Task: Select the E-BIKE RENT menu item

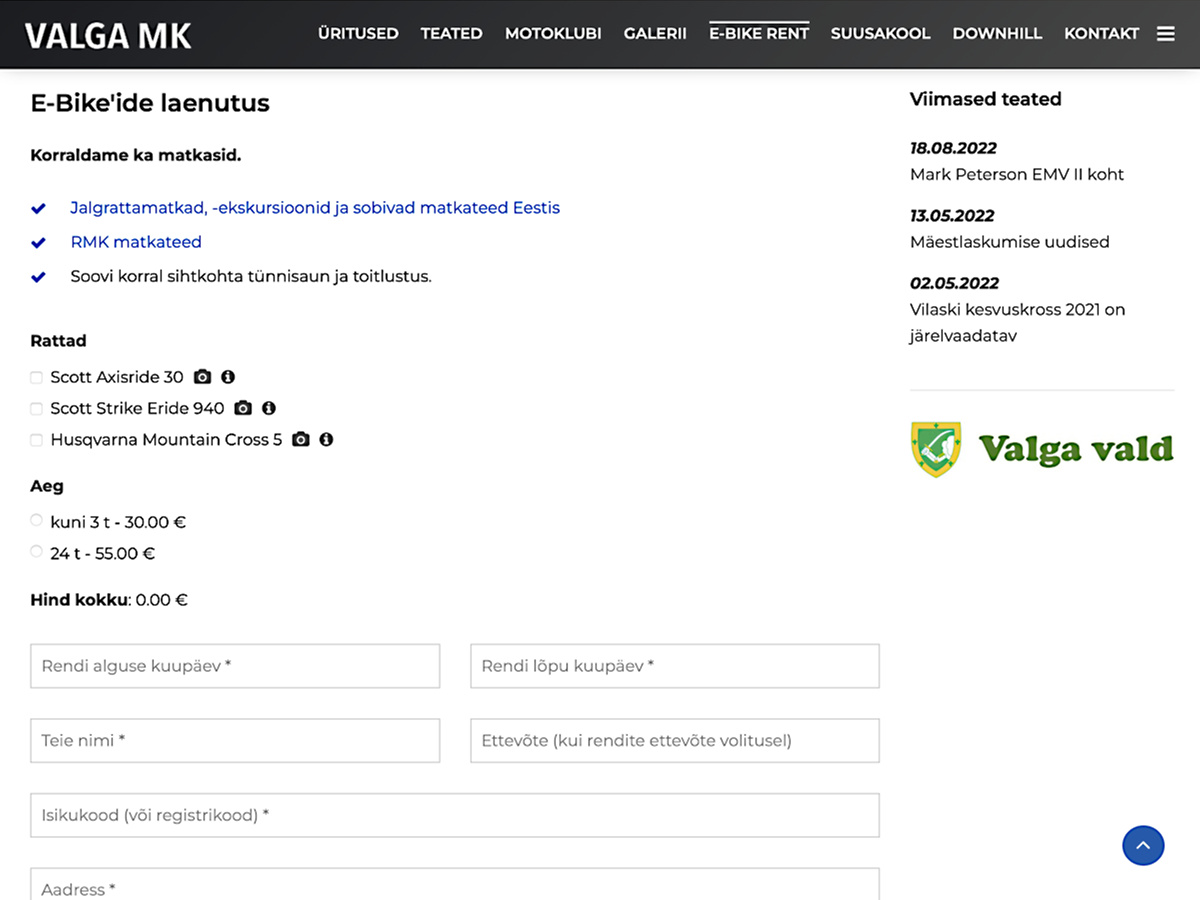Action: (759, 34)
